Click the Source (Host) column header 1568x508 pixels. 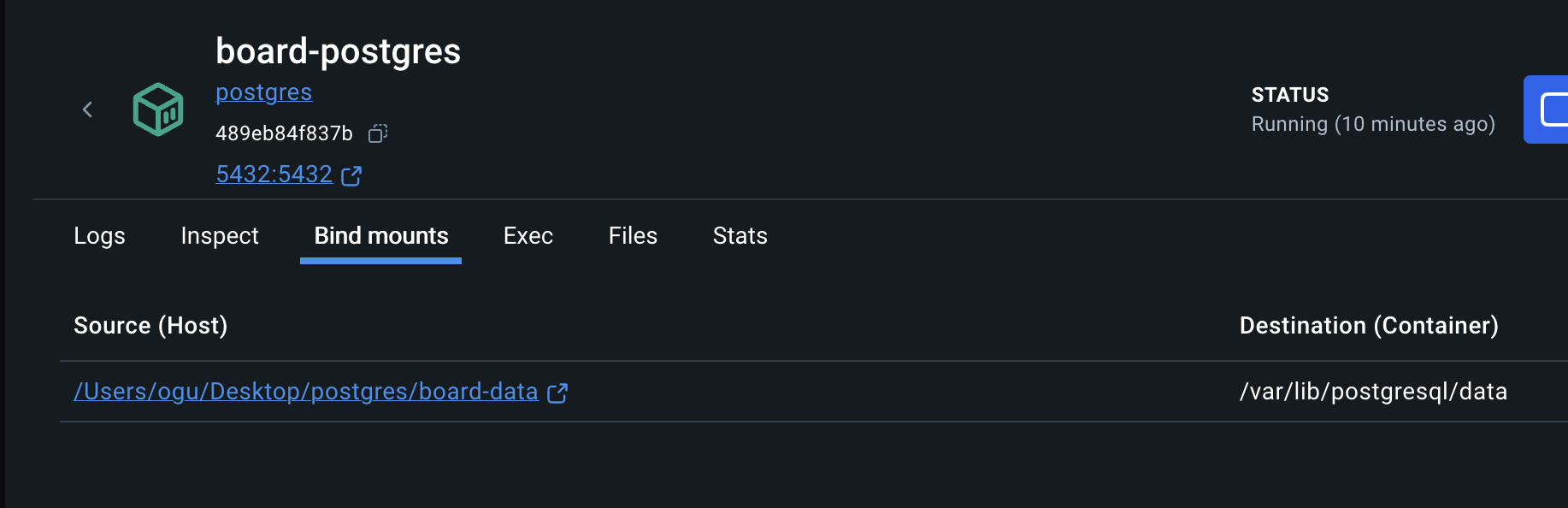tap(150, 326)
